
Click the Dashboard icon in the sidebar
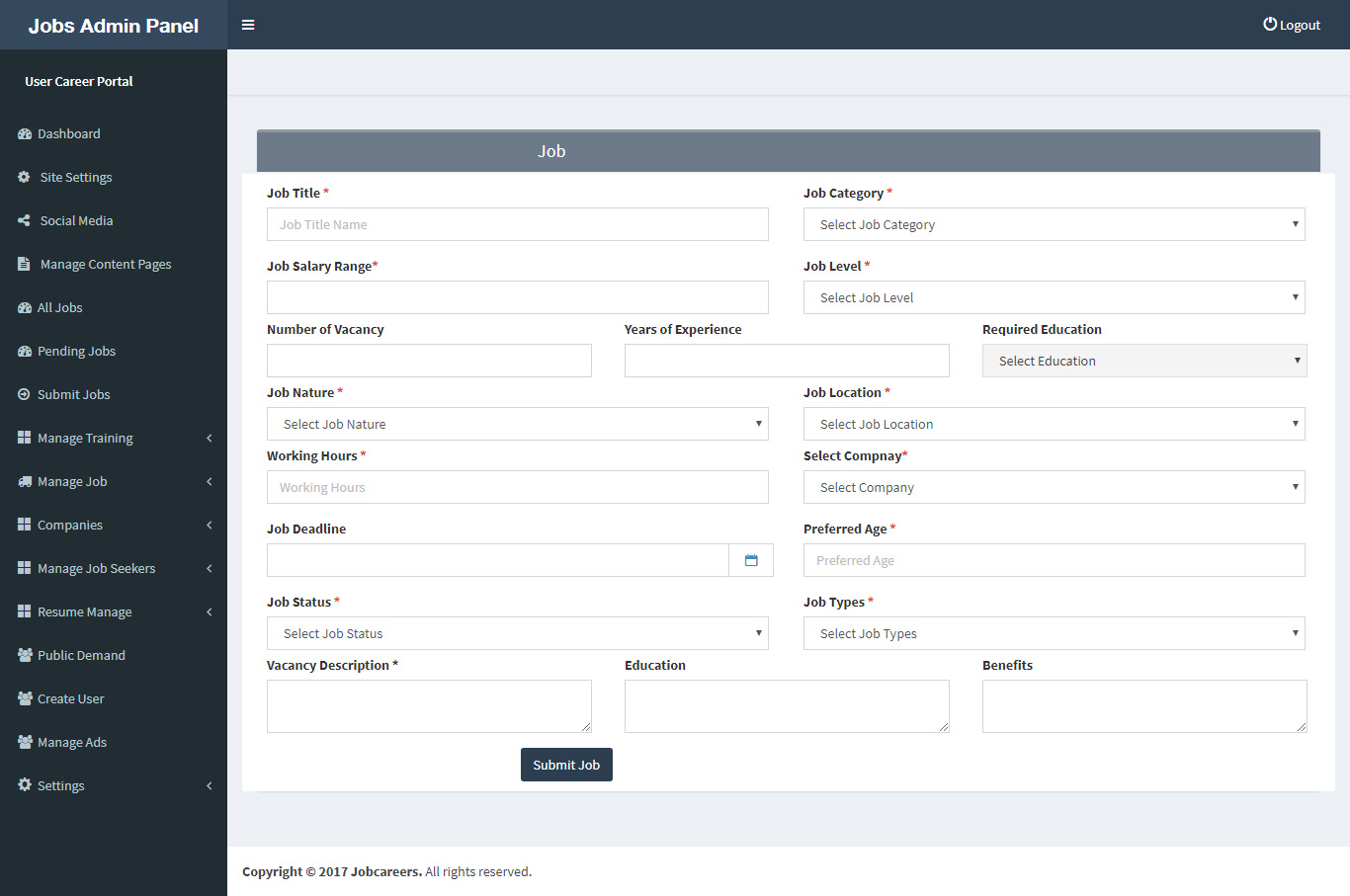point(23,133)
